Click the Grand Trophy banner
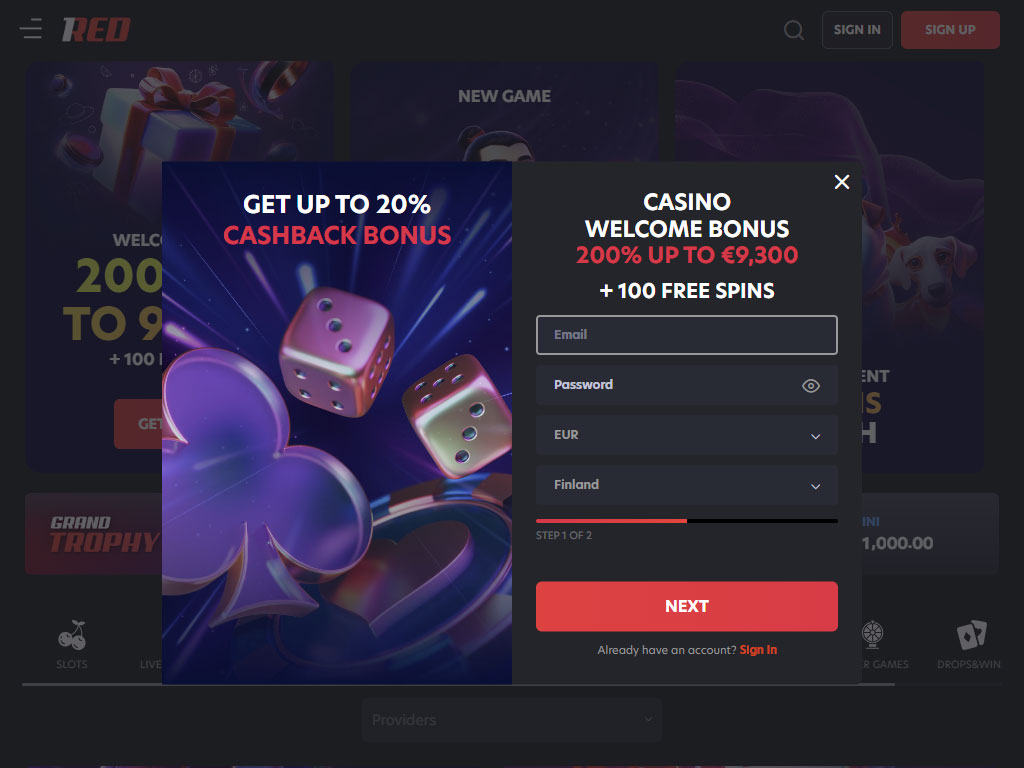Viewport: 1024px width, 768px height. [93, 534]
